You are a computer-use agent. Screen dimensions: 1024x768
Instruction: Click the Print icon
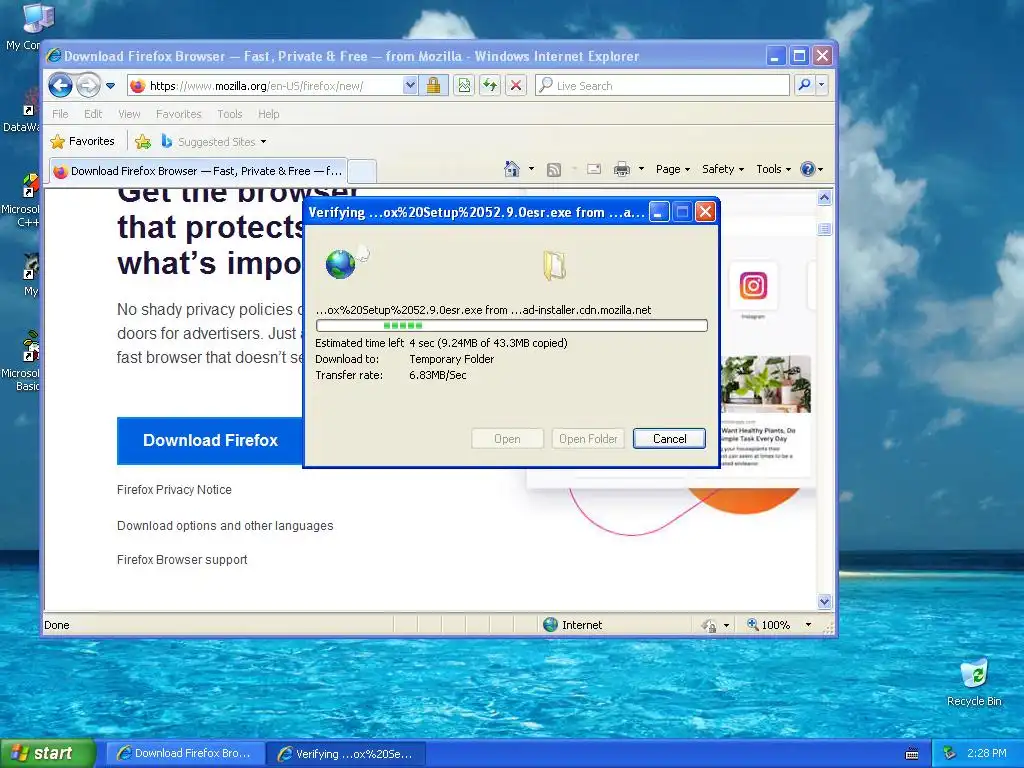622,170
